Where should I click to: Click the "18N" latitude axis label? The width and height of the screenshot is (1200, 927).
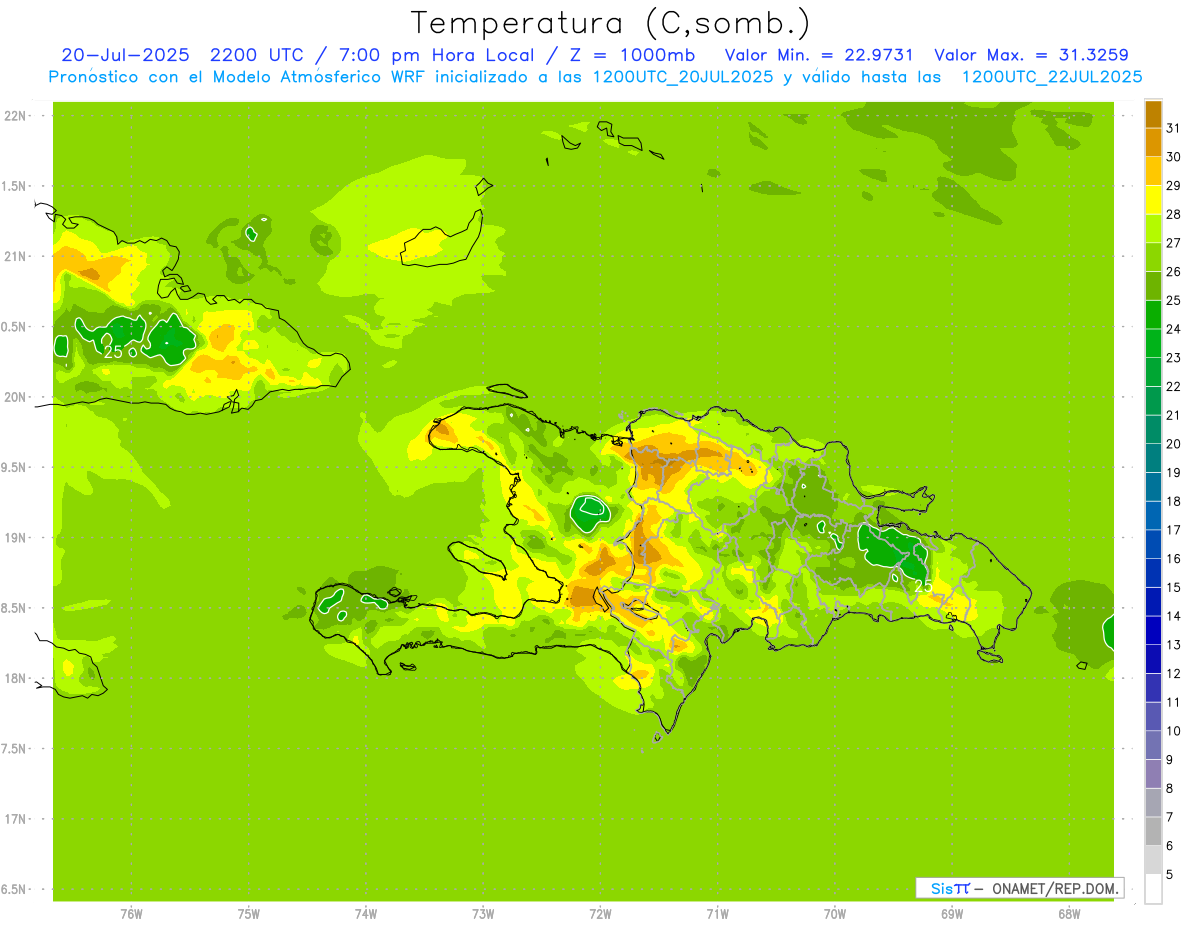coord(15,679)
